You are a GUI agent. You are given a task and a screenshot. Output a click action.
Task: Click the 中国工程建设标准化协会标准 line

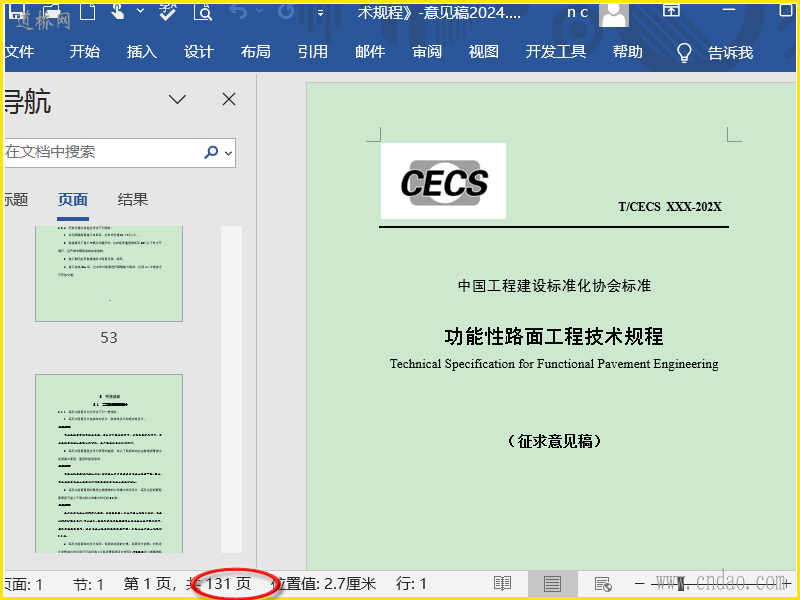[x=554, y=286]
